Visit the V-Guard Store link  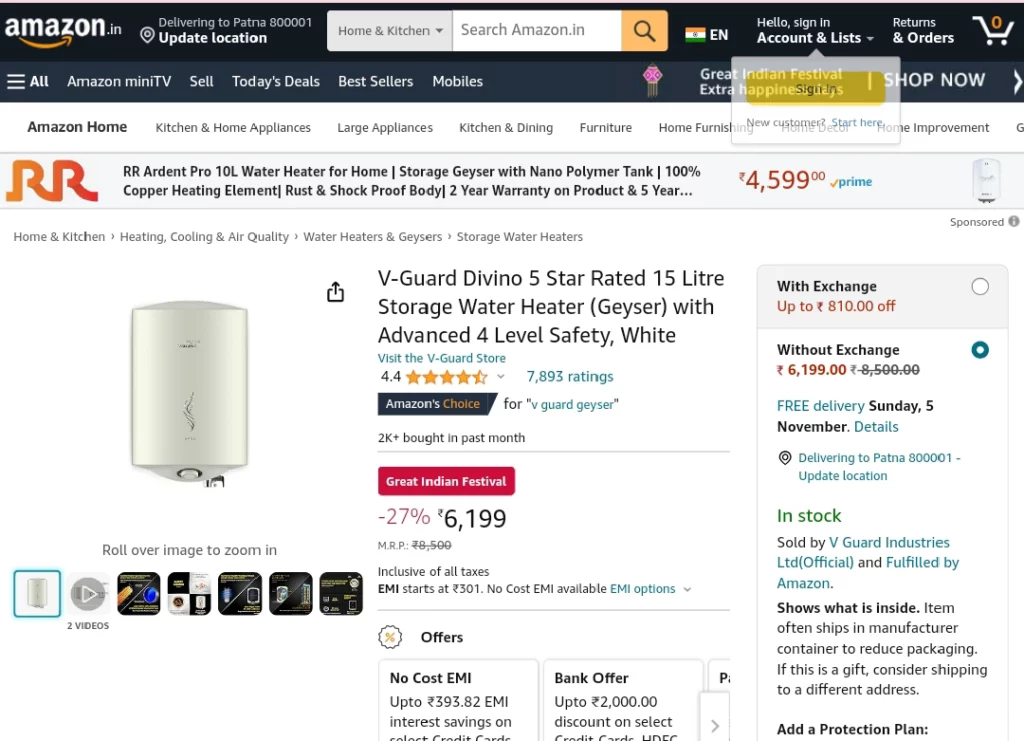[x=441, y=358]
